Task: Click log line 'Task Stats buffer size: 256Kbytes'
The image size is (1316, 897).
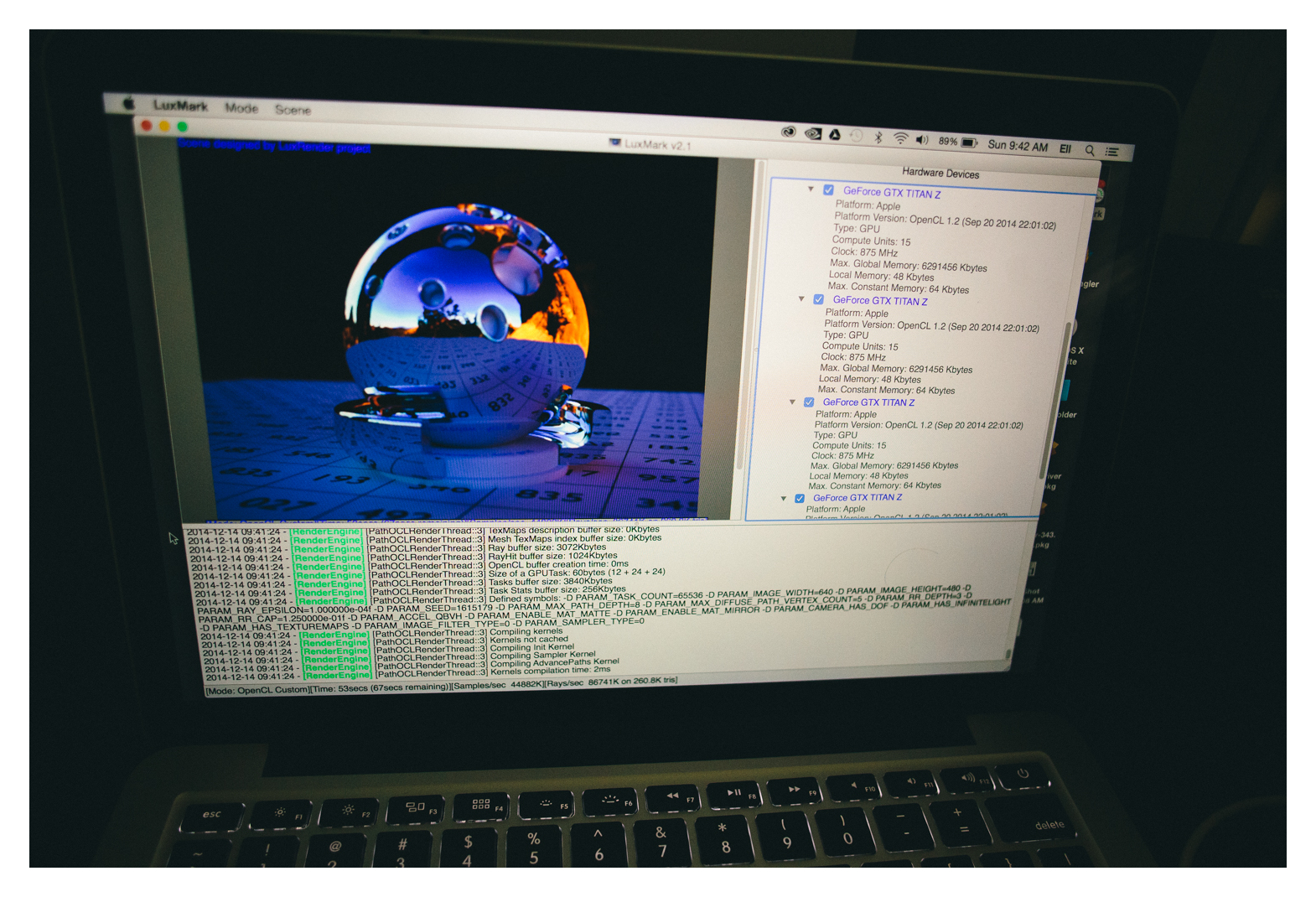Action: [557, 589]
